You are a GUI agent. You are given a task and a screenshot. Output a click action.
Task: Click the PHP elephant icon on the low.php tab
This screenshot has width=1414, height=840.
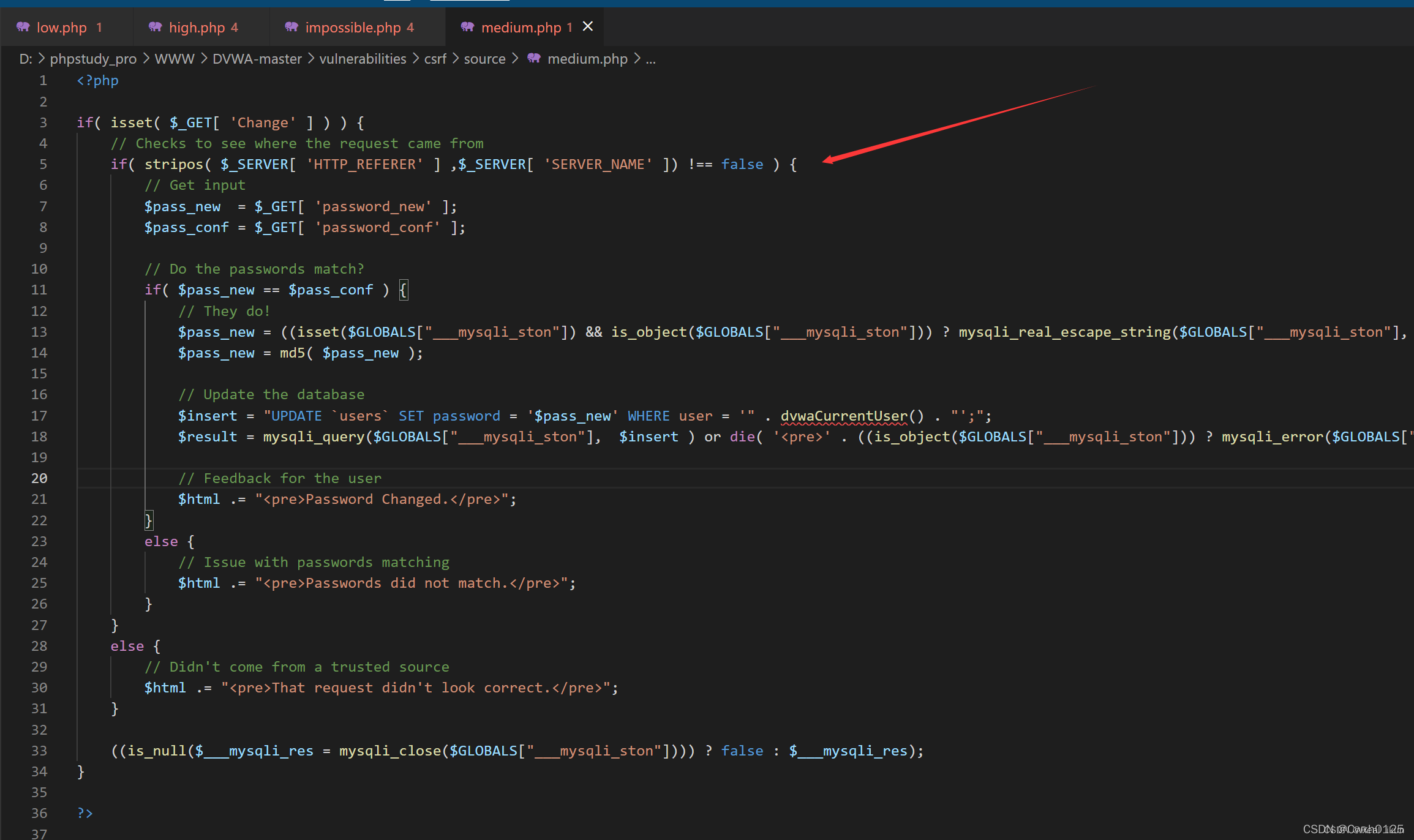(x=23, y=27)
